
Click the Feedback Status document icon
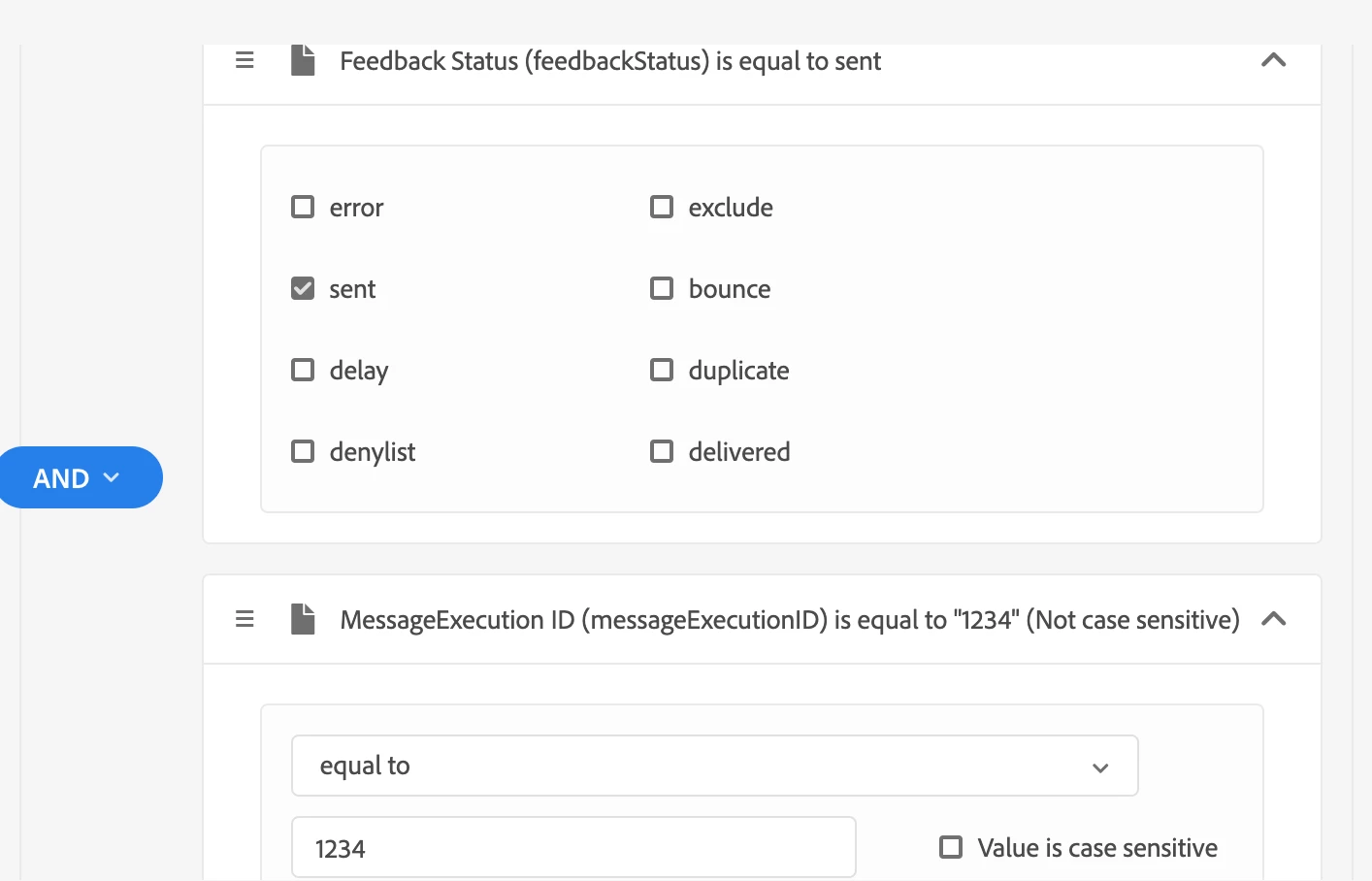coord(303,60)
